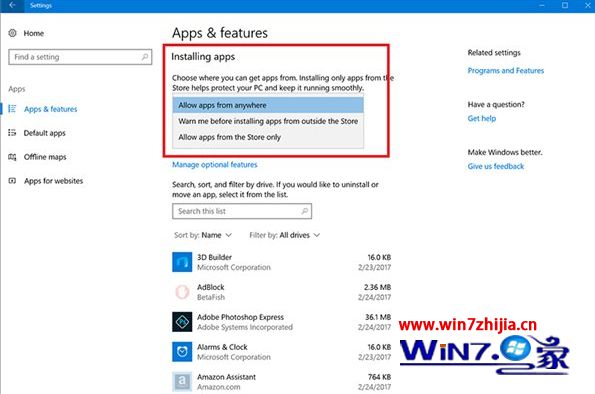This screenshot has width=595, height=394.
Task: Click the Home gear icon
Action: click(x=13, y=33)
